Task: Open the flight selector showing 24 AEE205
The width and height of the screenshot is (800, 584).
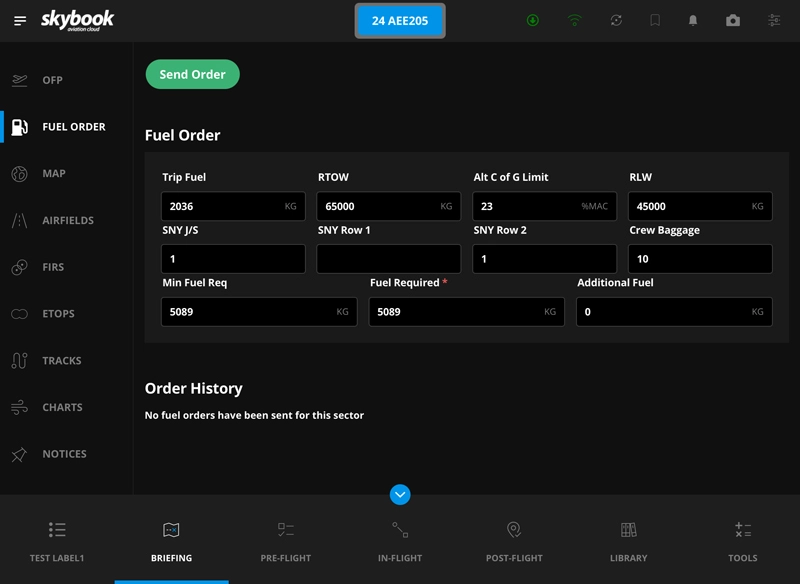Action: tap(400, 19)
